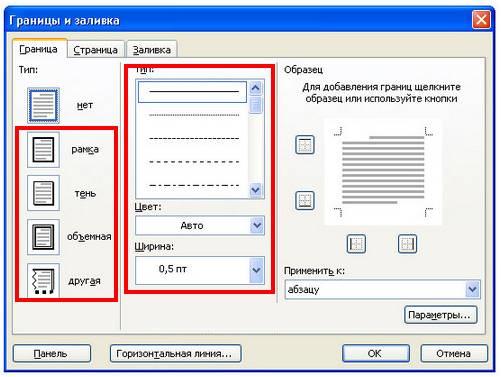Screen dimensions: 501x377
Task: Select the 'объемная' 3D border icon
Action: (x=43, y=237)
